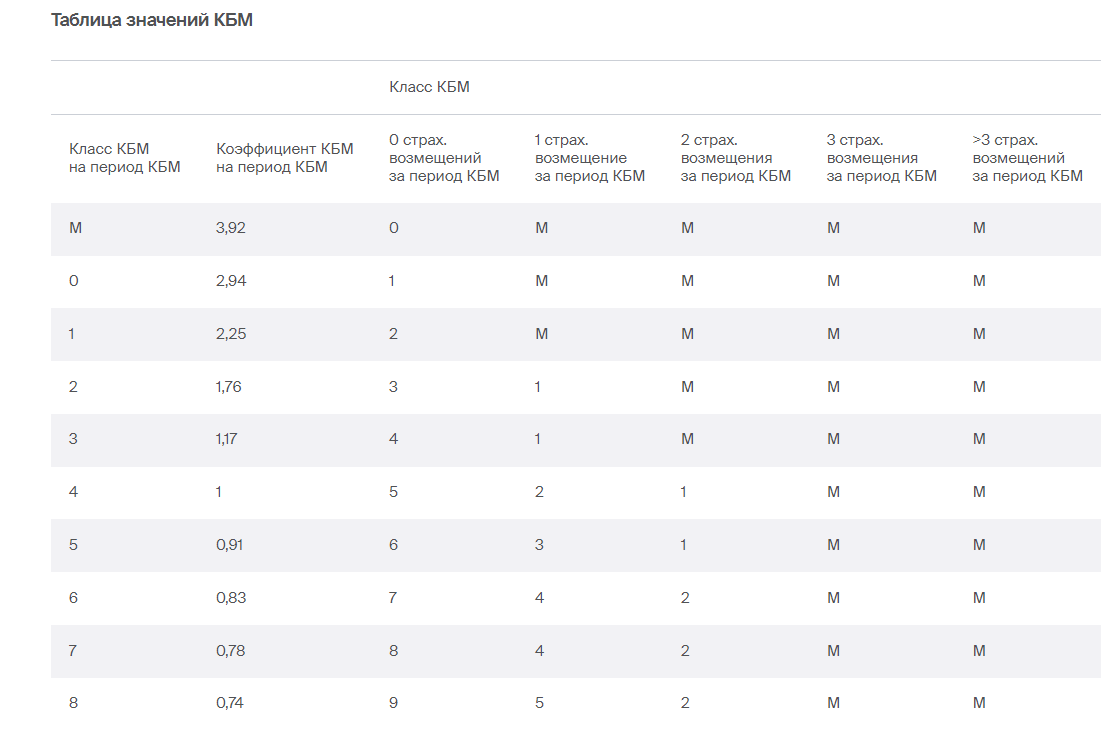1115x730 pixels.
Task: Click '3 страх. возмещения' column header
Action: pos(882,158)
